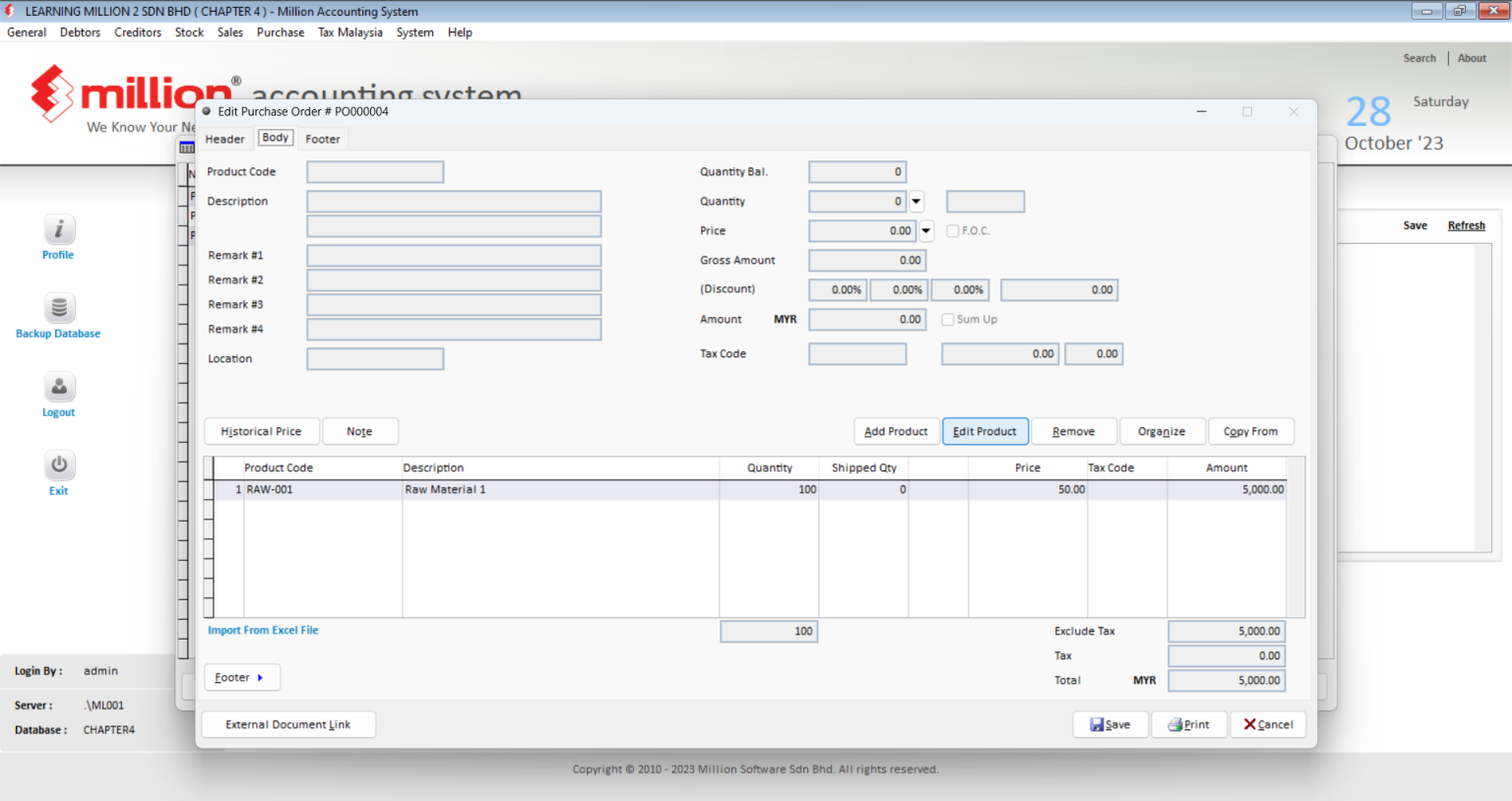Click the Backup Database icon

click(x=59, y=308)
